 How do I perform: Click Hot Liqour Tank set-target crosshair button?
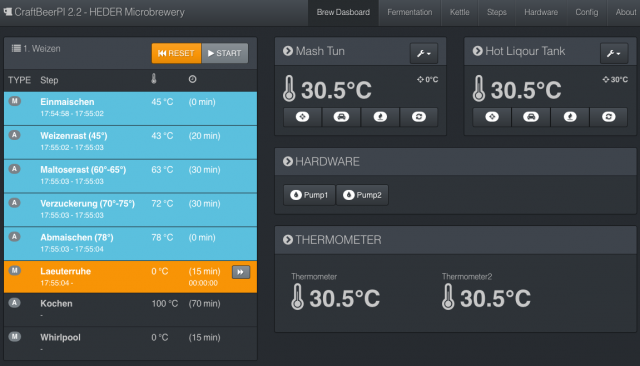492,117
